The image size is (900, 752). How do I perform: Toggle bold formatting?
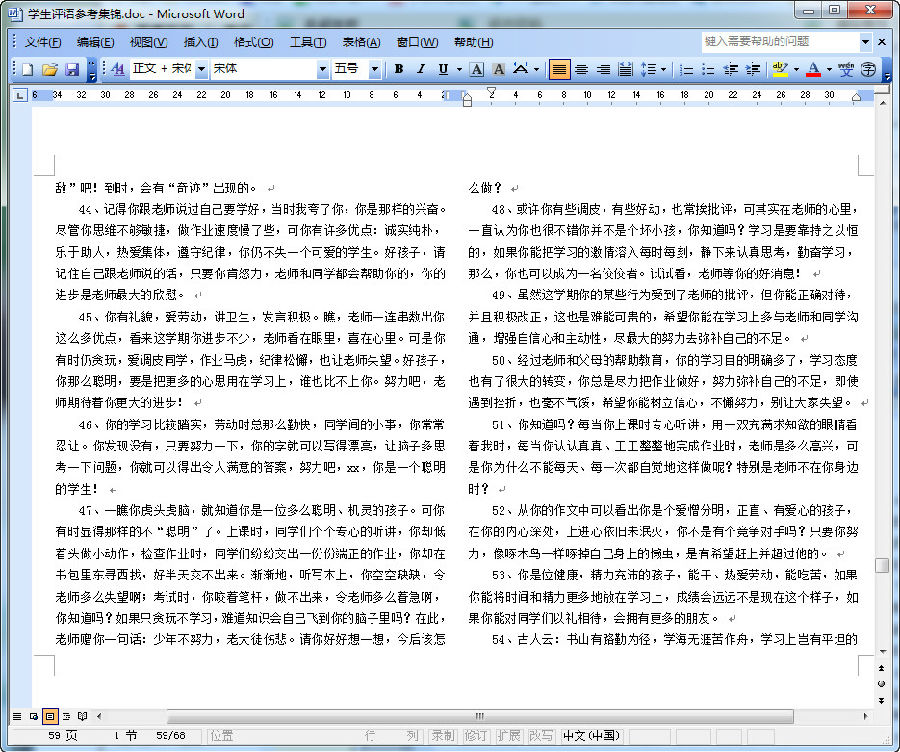(x=397, y=69)
